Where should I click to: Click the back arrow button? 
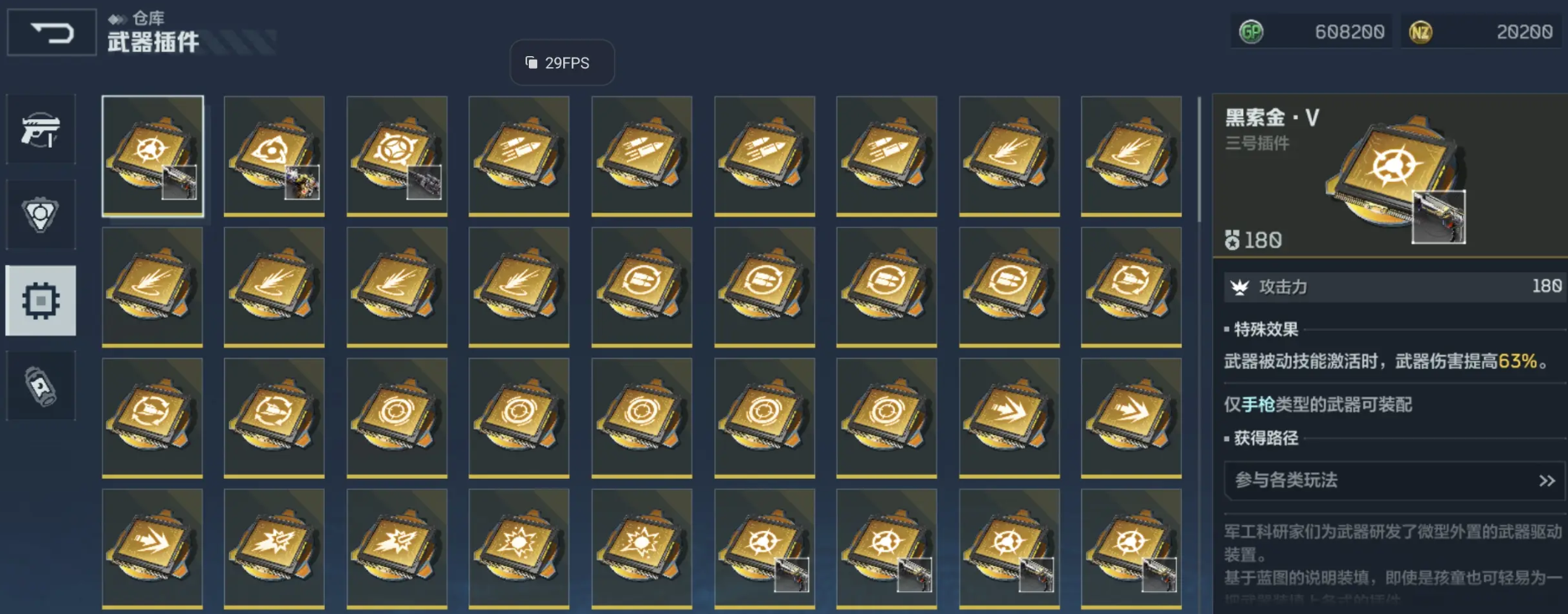pos(52,33)
